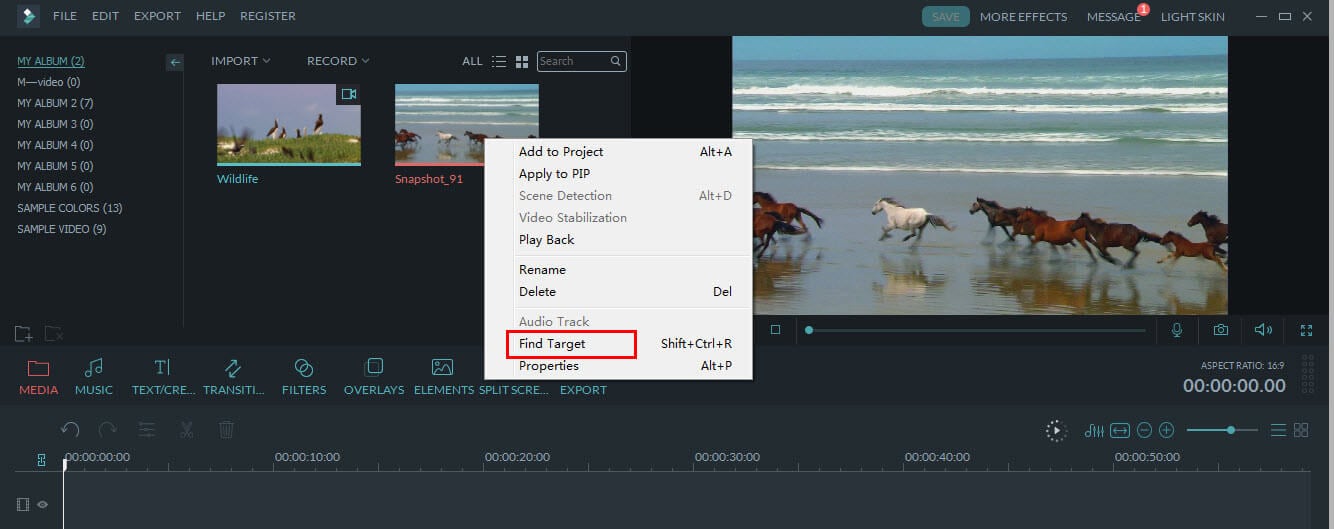Open the ELEMENTS tab
The height and width of the screenshot is (529, 1334).
[x=443, y=377]
